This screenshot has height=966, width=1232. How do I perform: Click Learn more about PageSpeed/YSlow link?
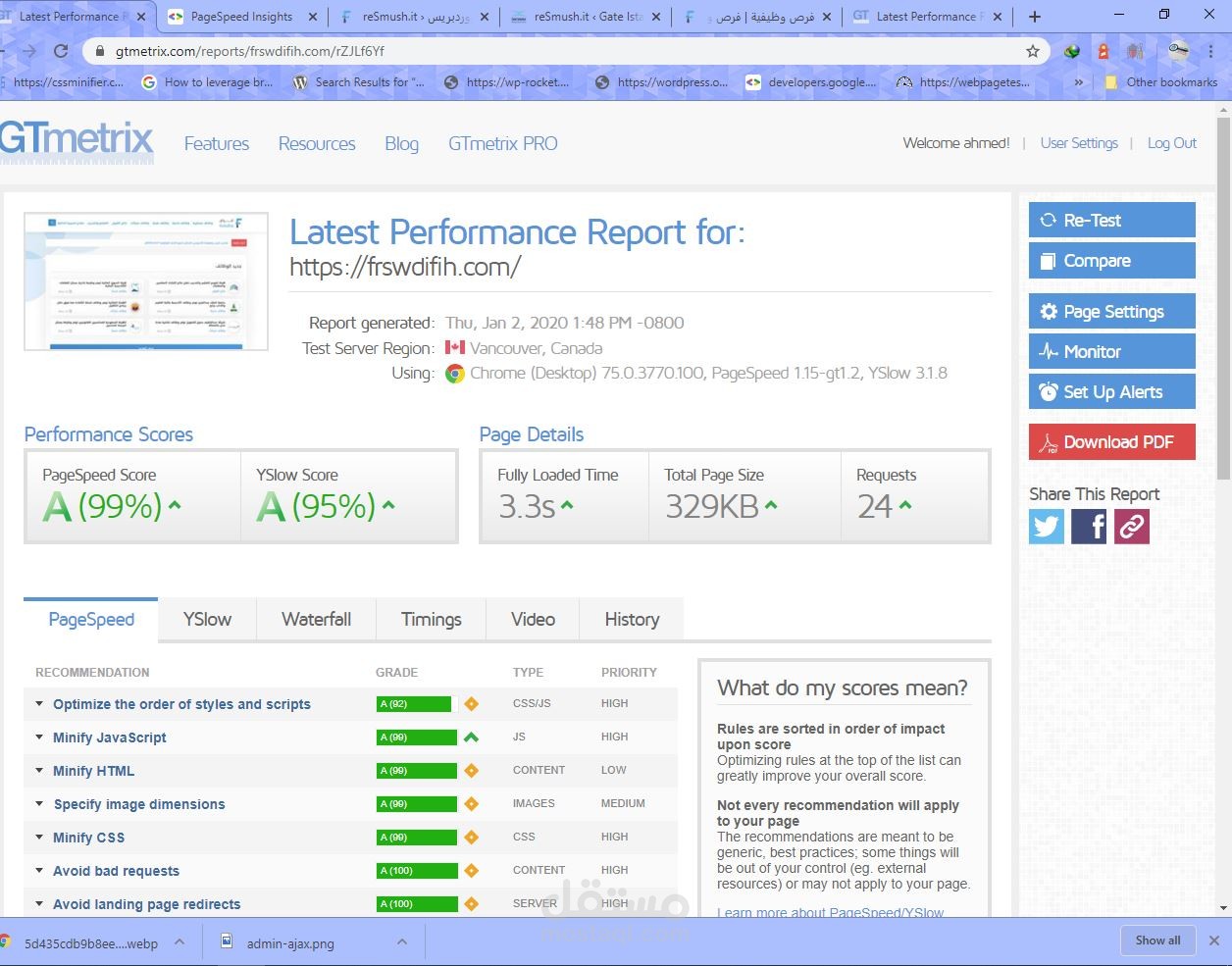click(831, 913)
